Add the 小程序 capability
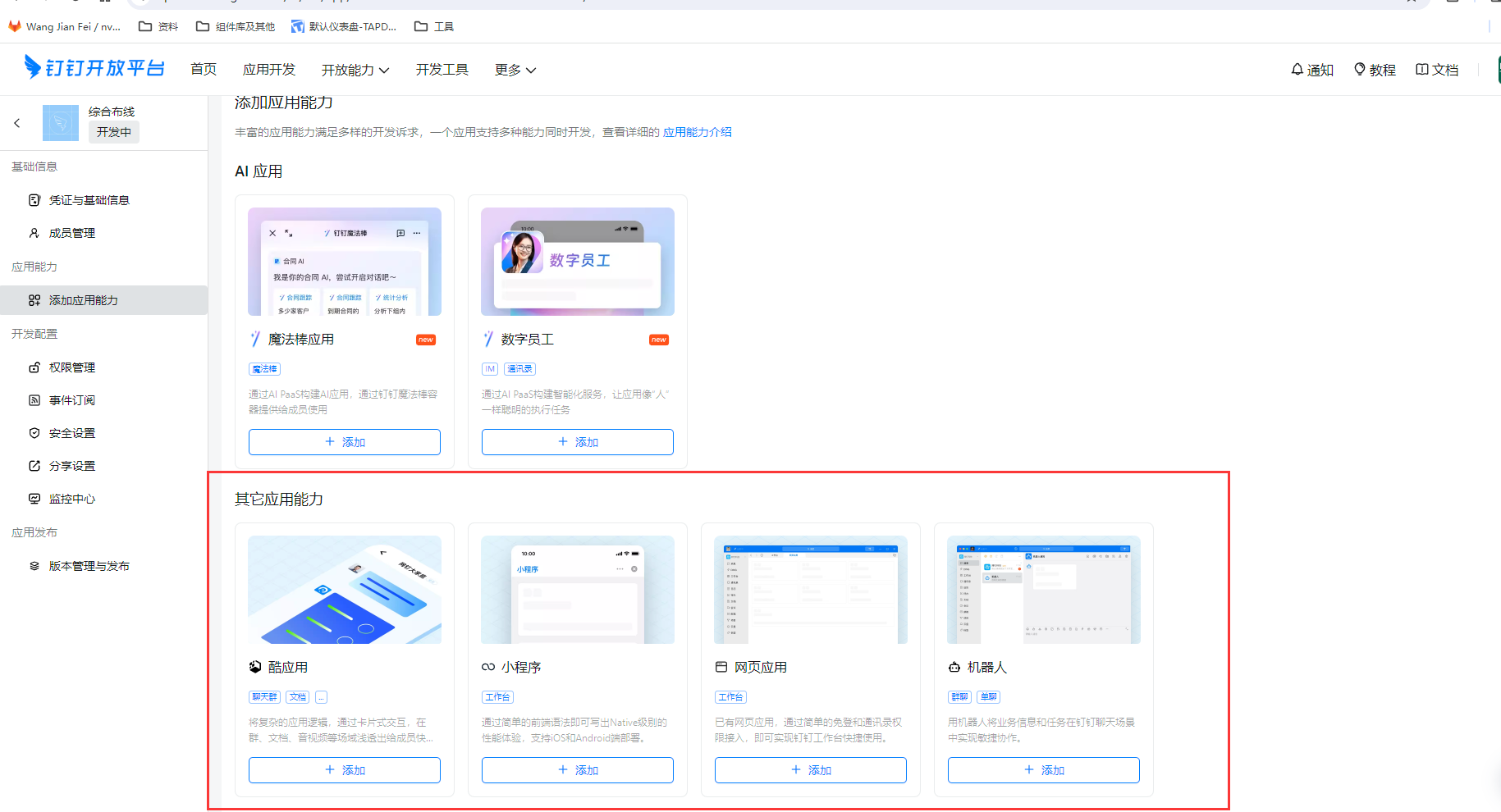Screen dimensions: 1501x812 pyautogui.click(x=578, y=770)
